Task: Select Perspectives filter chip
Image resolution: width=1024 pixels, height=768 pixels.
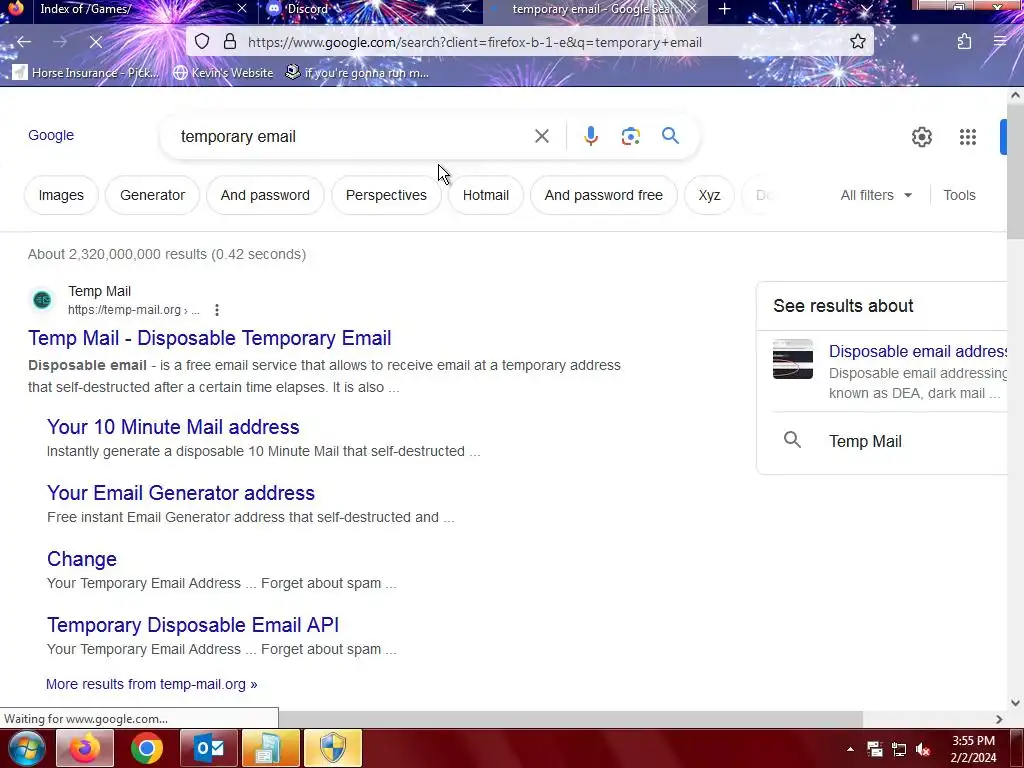Action: (386, 195)
